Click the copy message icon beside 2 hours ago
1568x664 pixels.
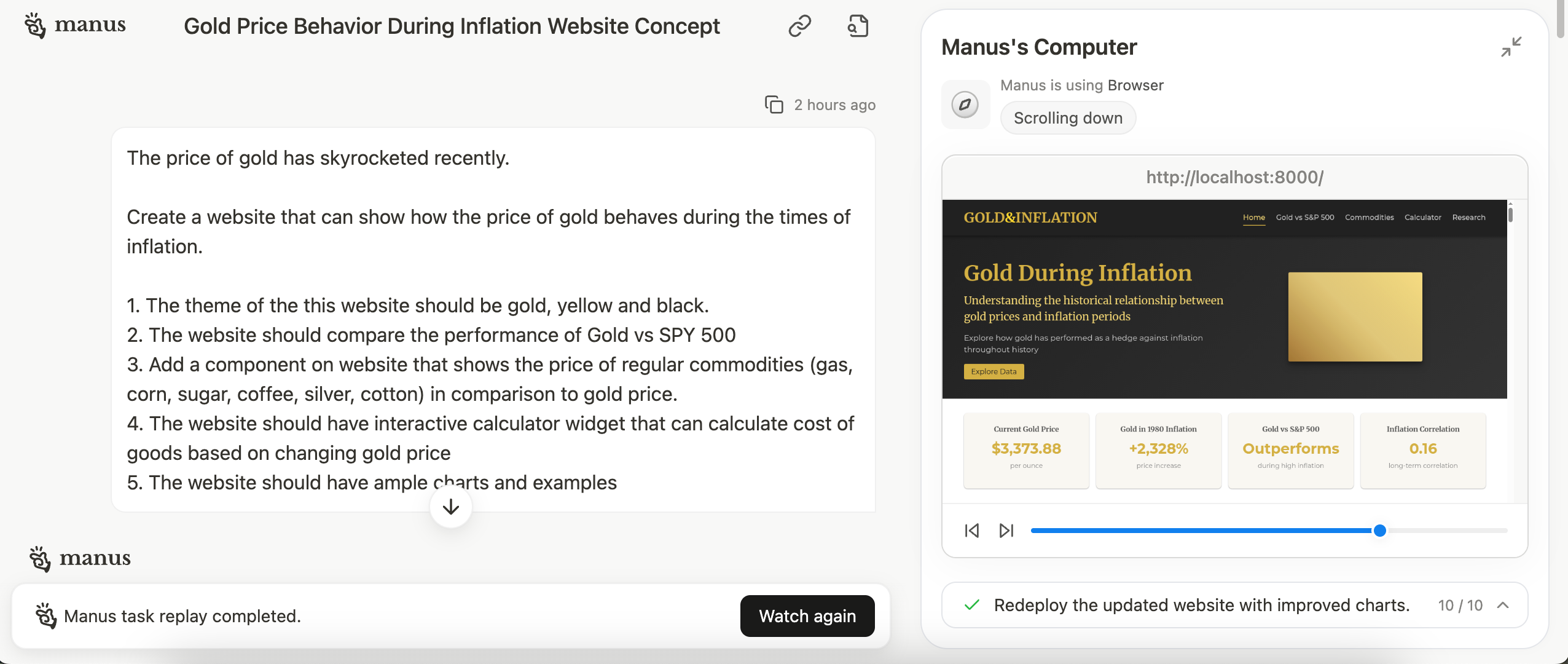774,105
